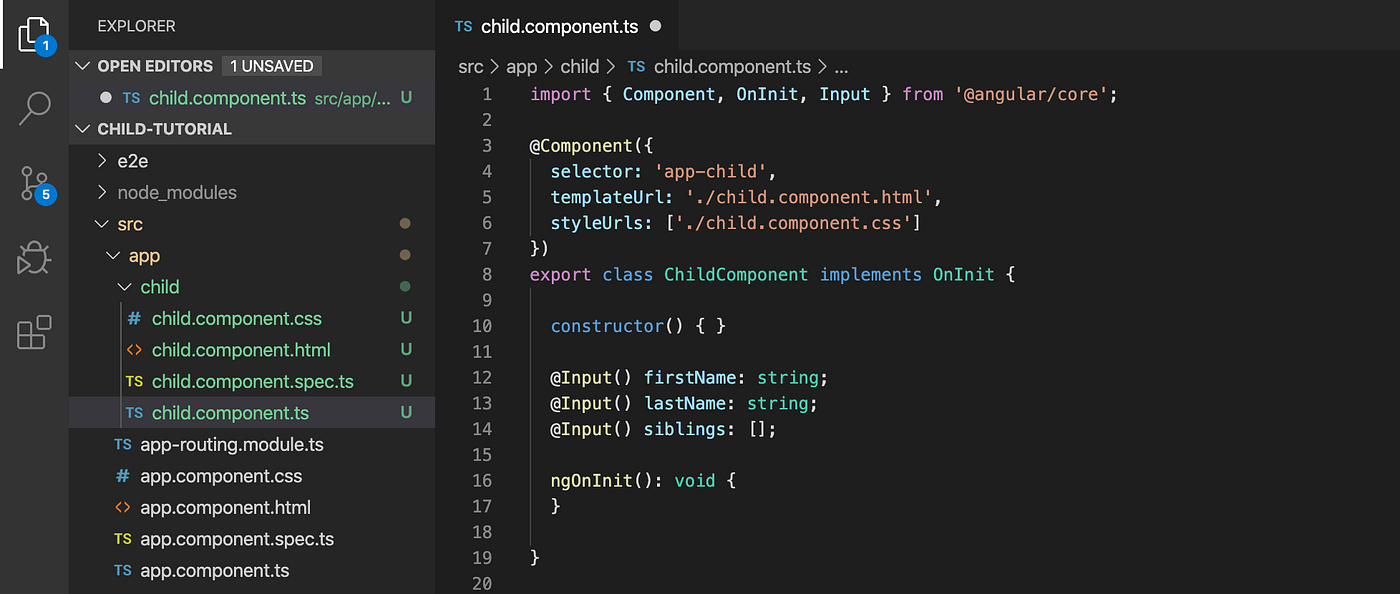Open app.component.ts file
This screenshot has width=1400, height=594.
tap(251, 571)
